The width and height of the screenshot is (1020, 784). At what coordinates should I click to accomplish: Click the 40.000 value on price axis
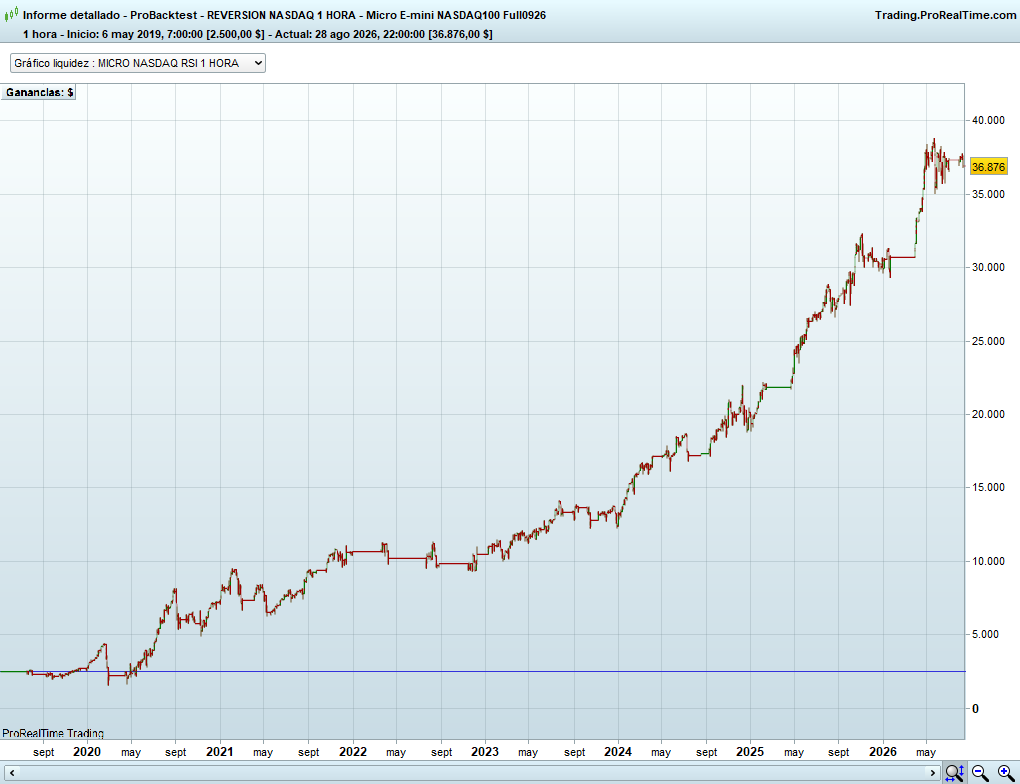click(988, 120)
